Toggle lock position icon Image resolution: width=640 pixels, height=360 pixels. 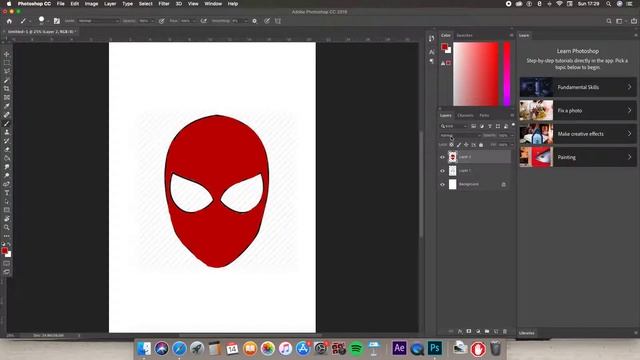pos(466,144)
